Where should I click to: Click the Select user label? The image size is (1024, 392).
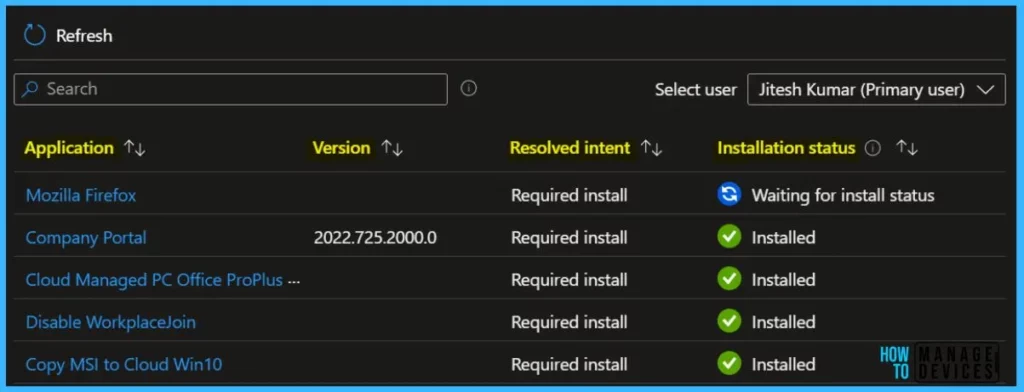(696, 90)
